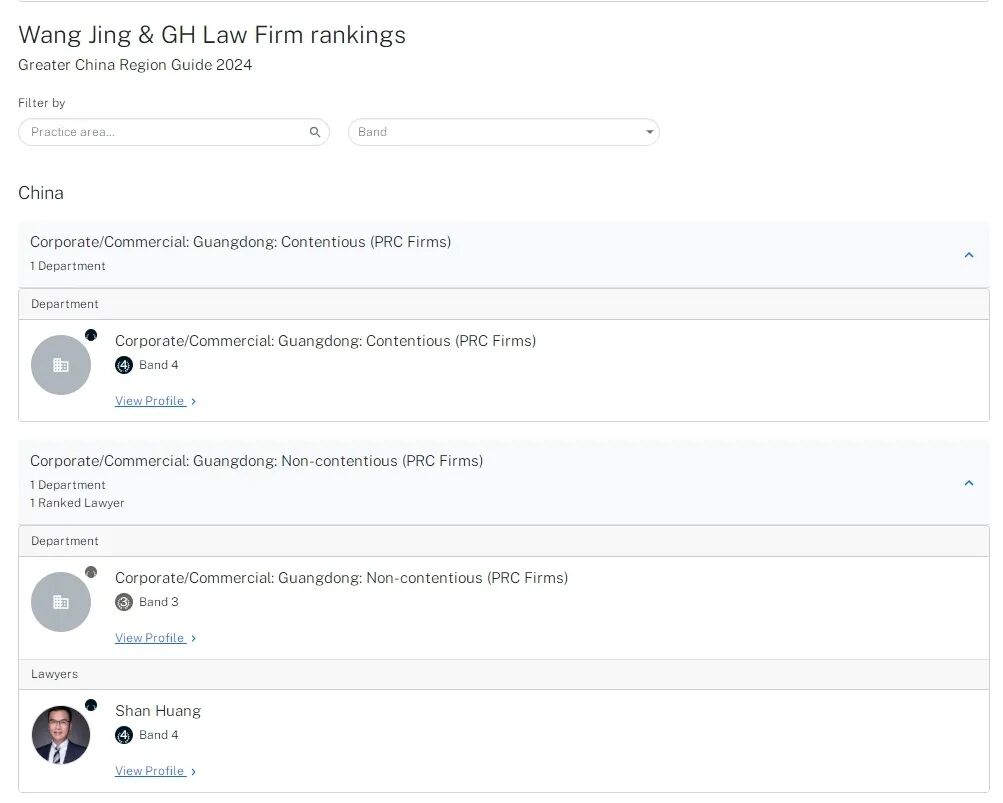This screenshot has width=1003, height=803.
Task: Click the dropdown arrow in the Band filter
Action: [x=649, y=132]
